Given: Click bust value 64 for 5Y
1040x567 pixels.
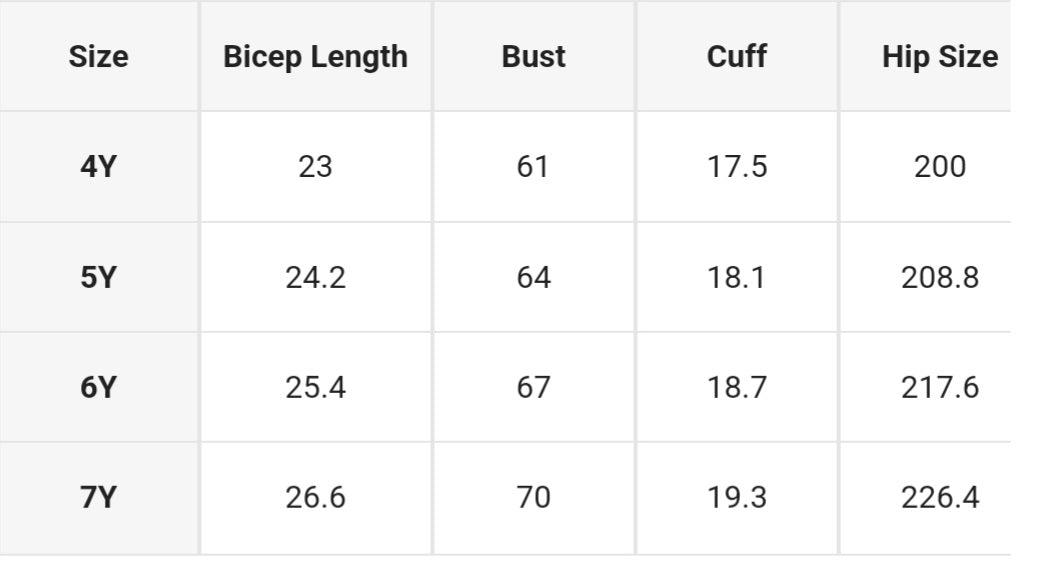Looking at the screenshot, I should point(533,277).
